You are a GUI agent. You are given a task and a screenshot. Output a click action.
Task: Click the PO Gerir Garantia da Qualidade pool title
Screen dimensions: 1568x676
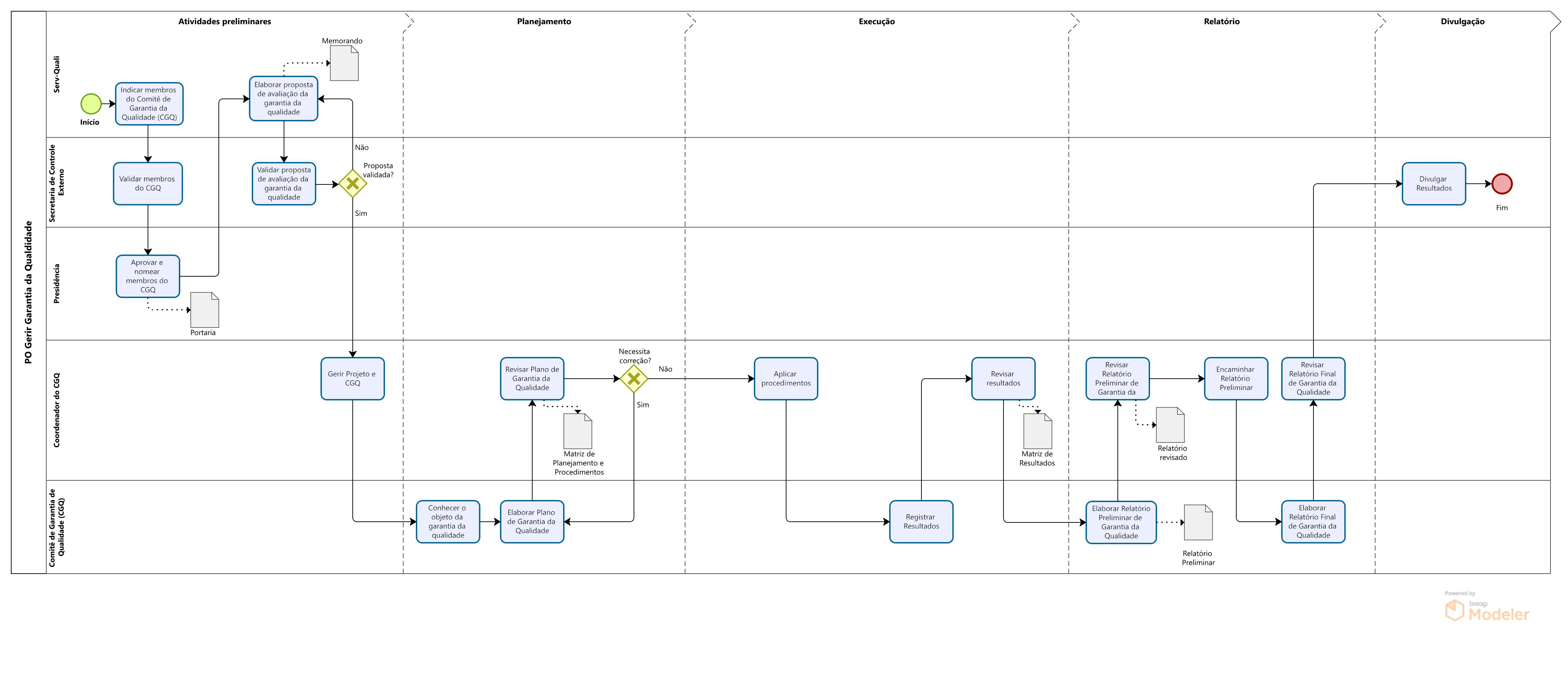click(x=28, y=292)
